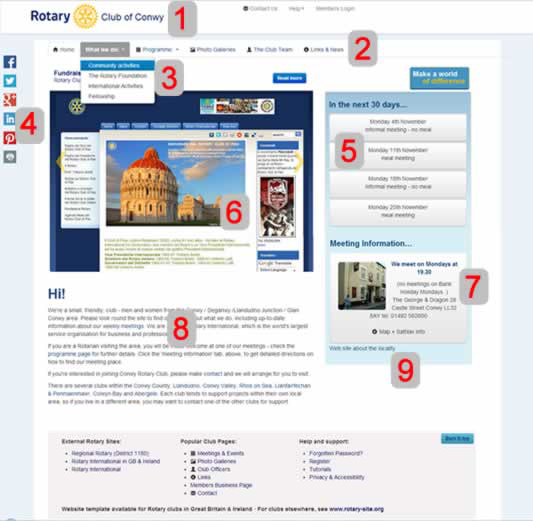Image resolution: width=533 pixels, height=521 pixels.
Task: Open the meeting venue building thumbnail
Action: coord(362,285)
